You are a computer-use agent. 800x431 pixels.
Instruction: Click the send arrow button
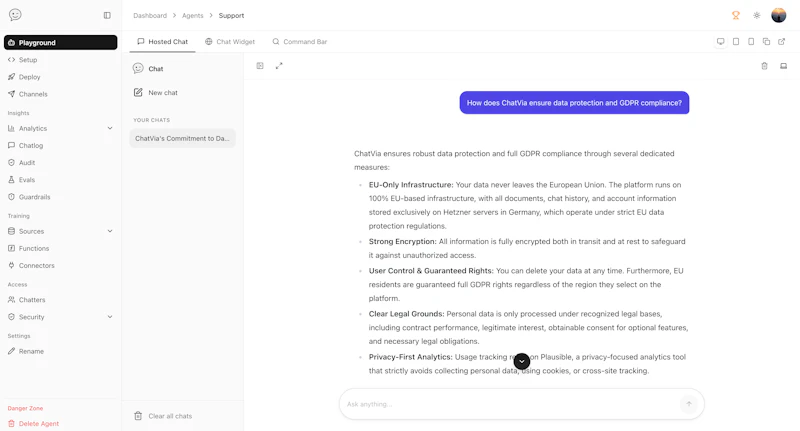[x=689, y=404]
